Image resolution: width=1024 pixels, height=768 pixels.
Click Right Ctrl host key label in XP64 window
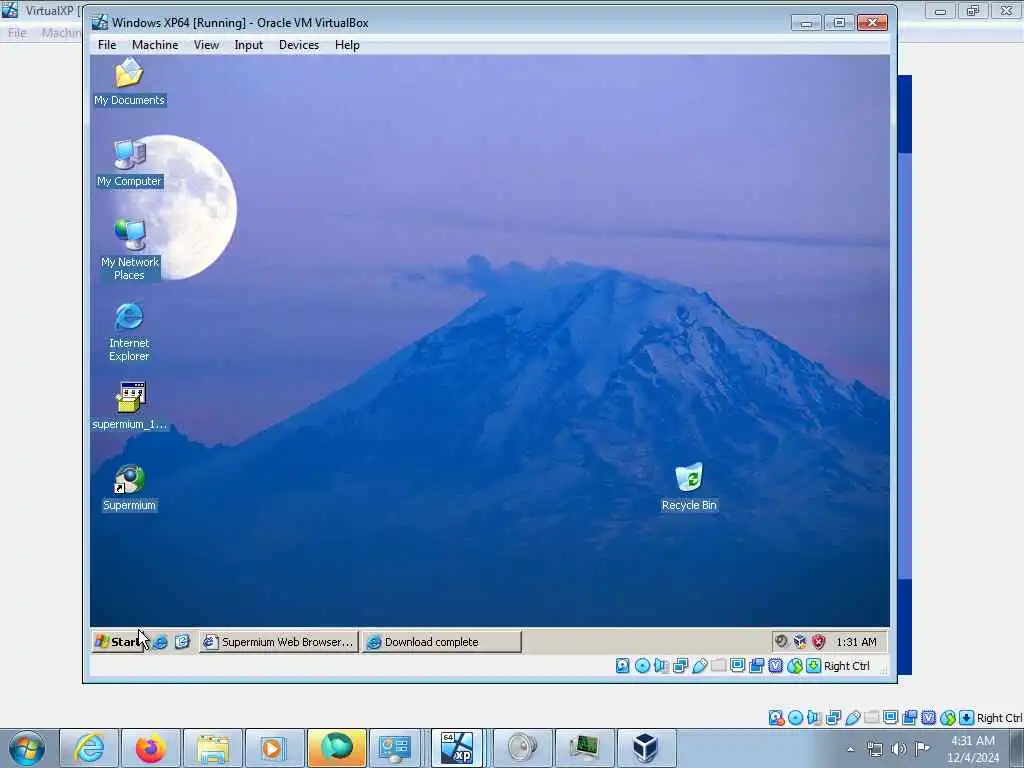click(846, 665)
